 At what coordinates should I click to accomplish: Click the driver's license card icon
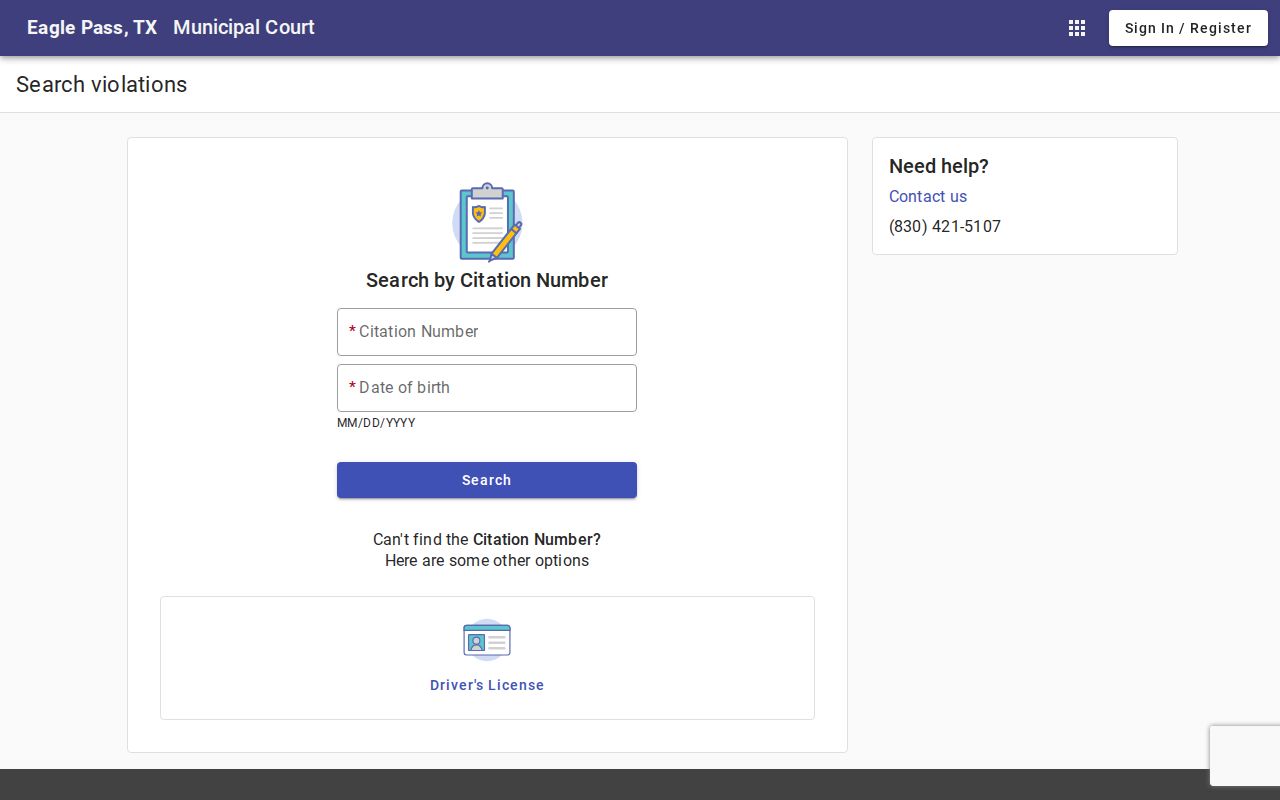(x=487, y=640)
